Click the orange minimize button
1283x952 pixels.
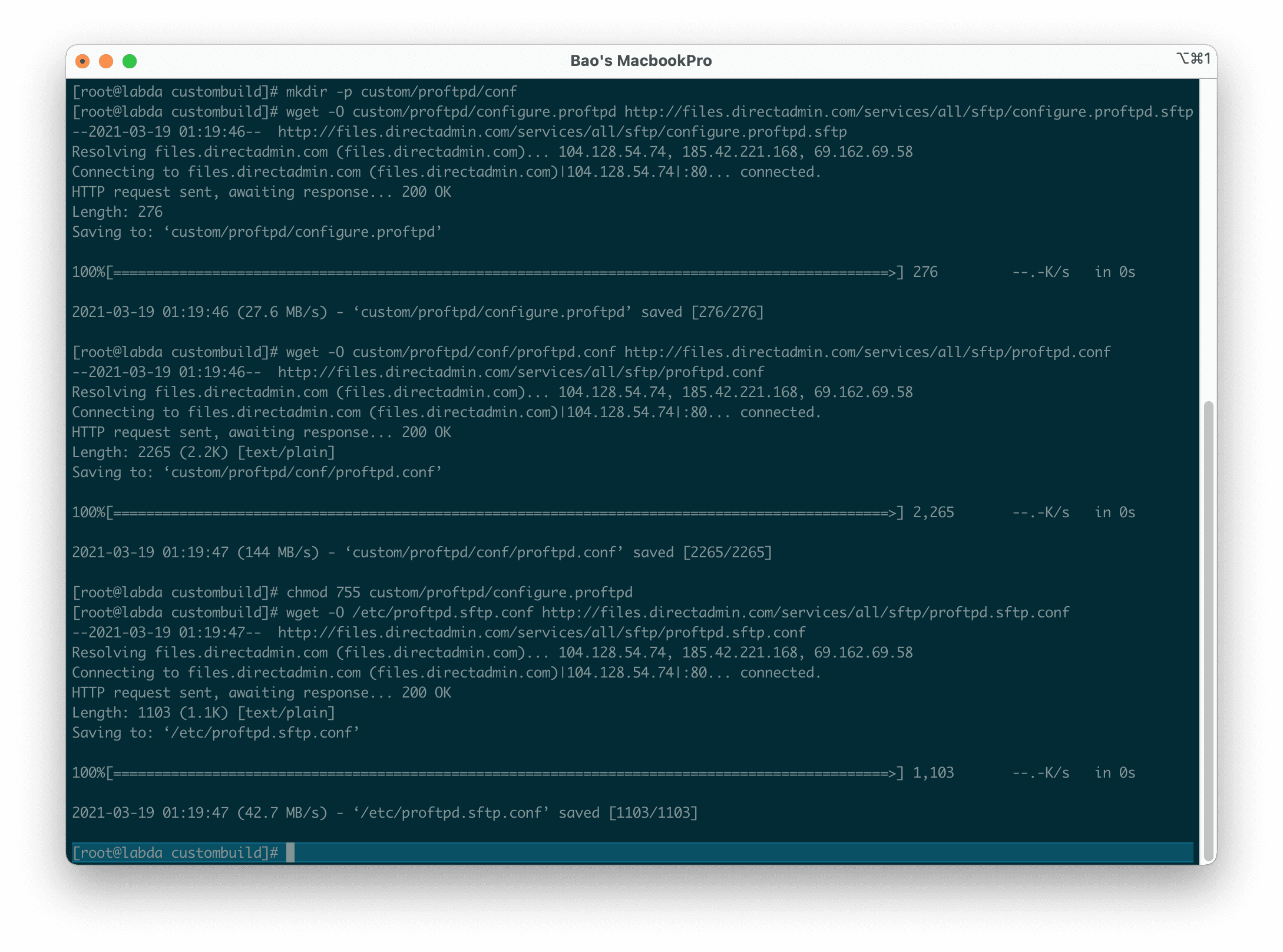(107, 61)
